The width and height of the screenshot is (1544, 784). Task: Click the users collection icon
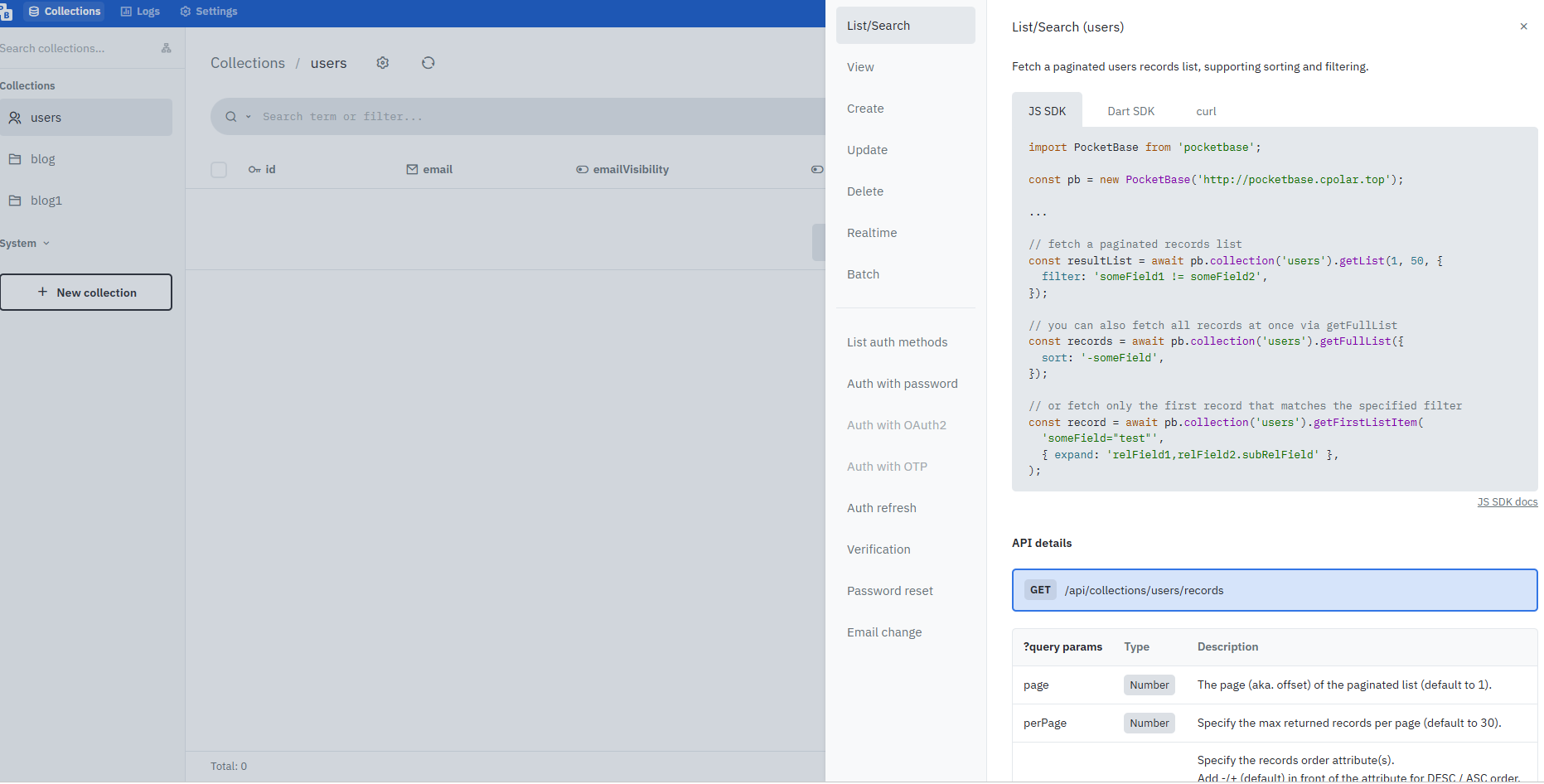[x=15, y=118]
